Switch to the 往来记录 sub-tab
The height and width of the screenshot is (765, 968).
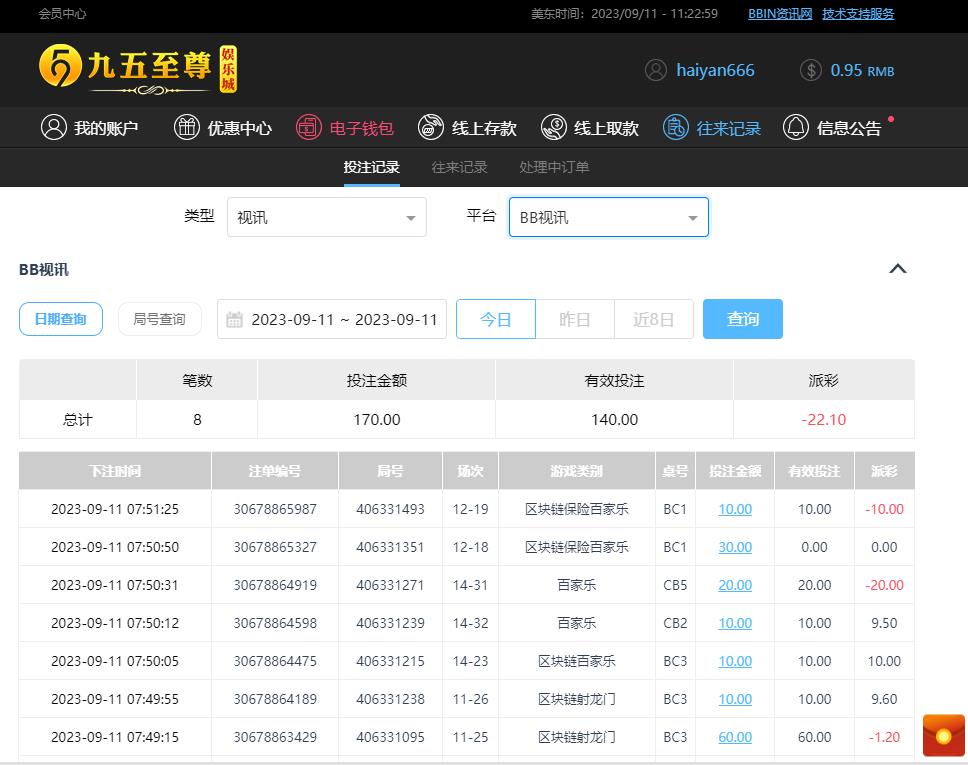coord(459,167)
